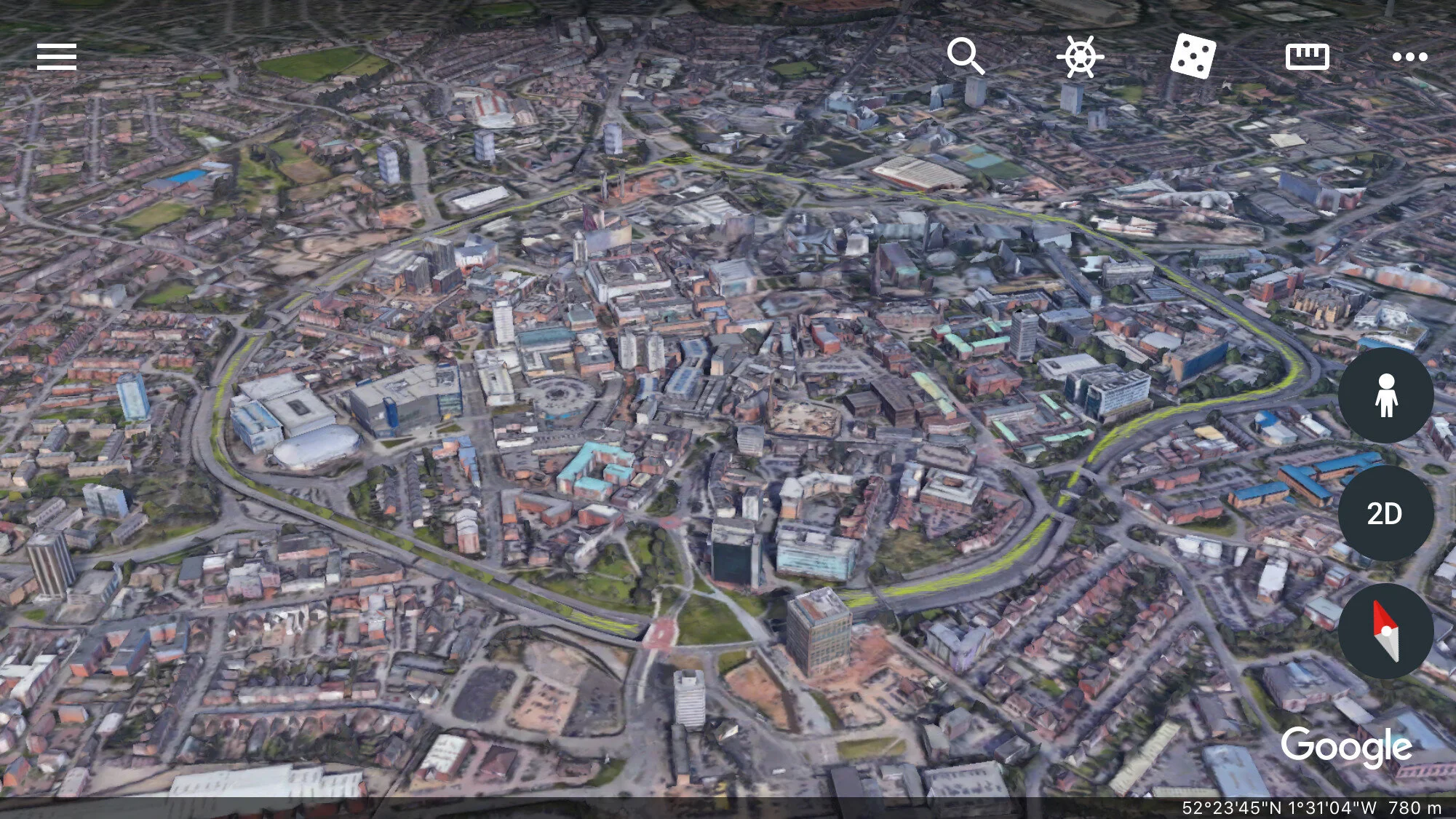1456x819 pixels.
Task: Toggle the view to 2D
Action: 1385,514
